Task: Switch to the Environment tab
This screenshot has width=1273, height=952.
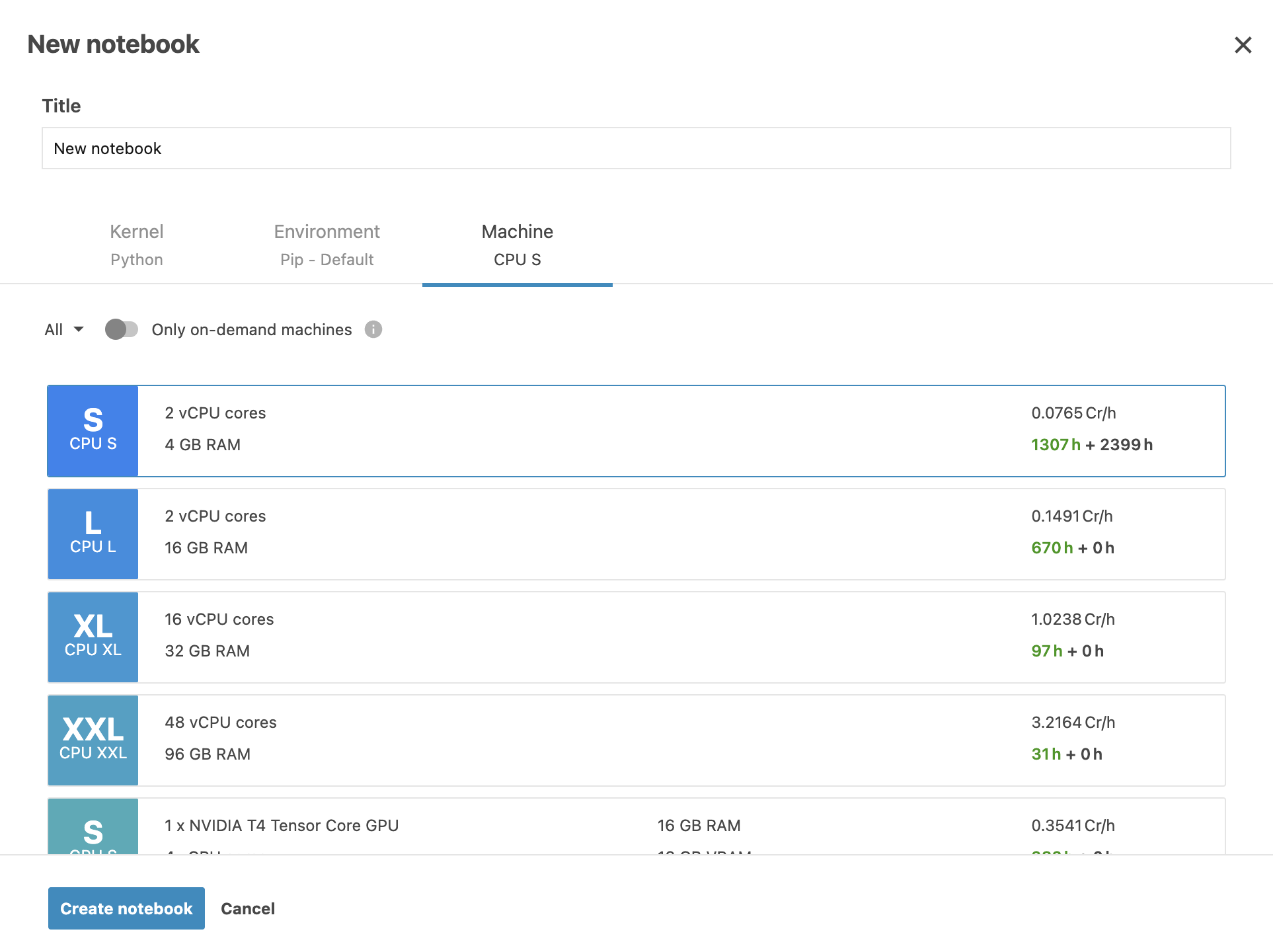Action: 327,245
